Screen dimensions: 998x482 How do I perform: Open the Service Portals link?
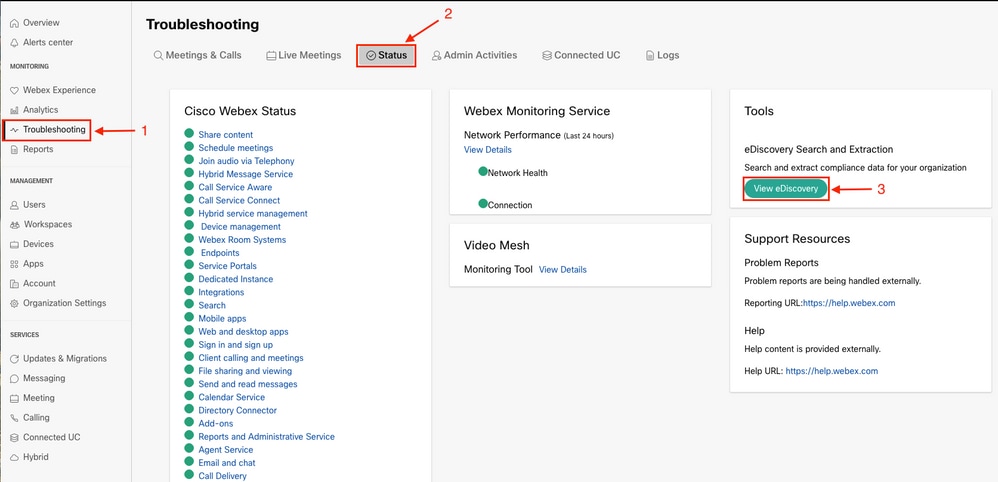tap(227, 266)
